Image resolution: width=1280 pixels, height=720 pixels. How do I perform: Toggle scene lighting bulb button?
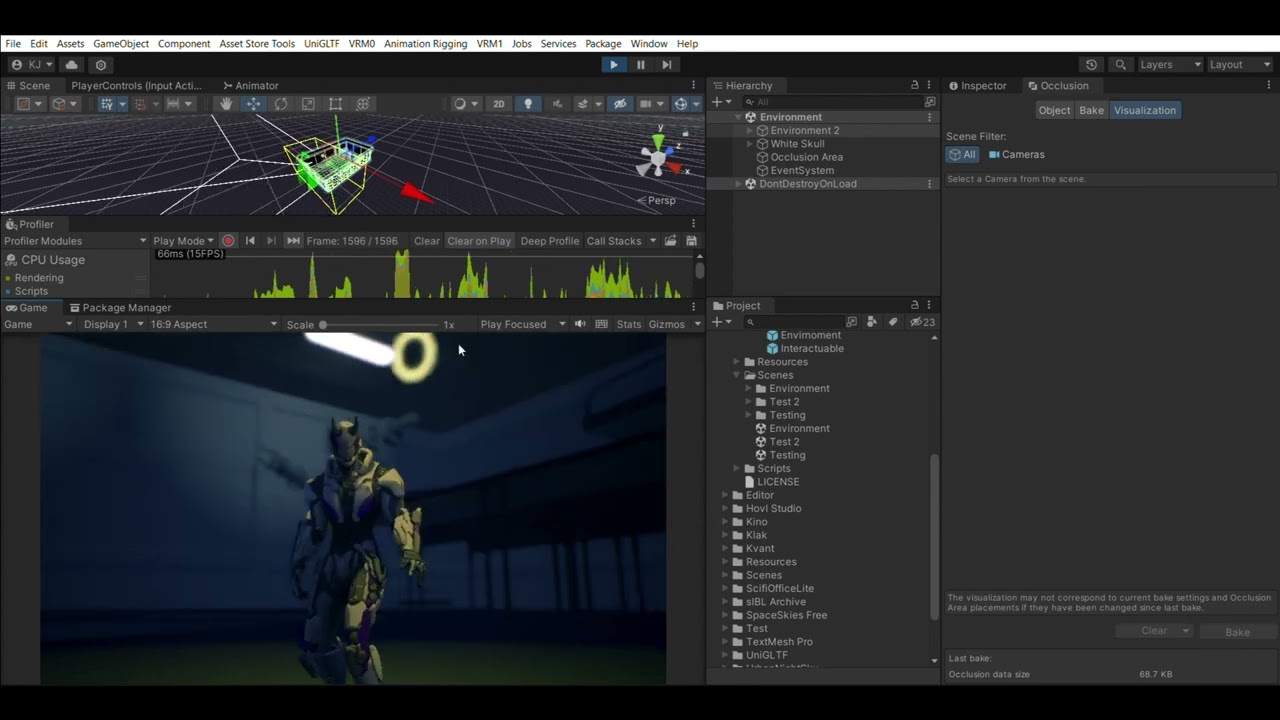tap(528, 104)
